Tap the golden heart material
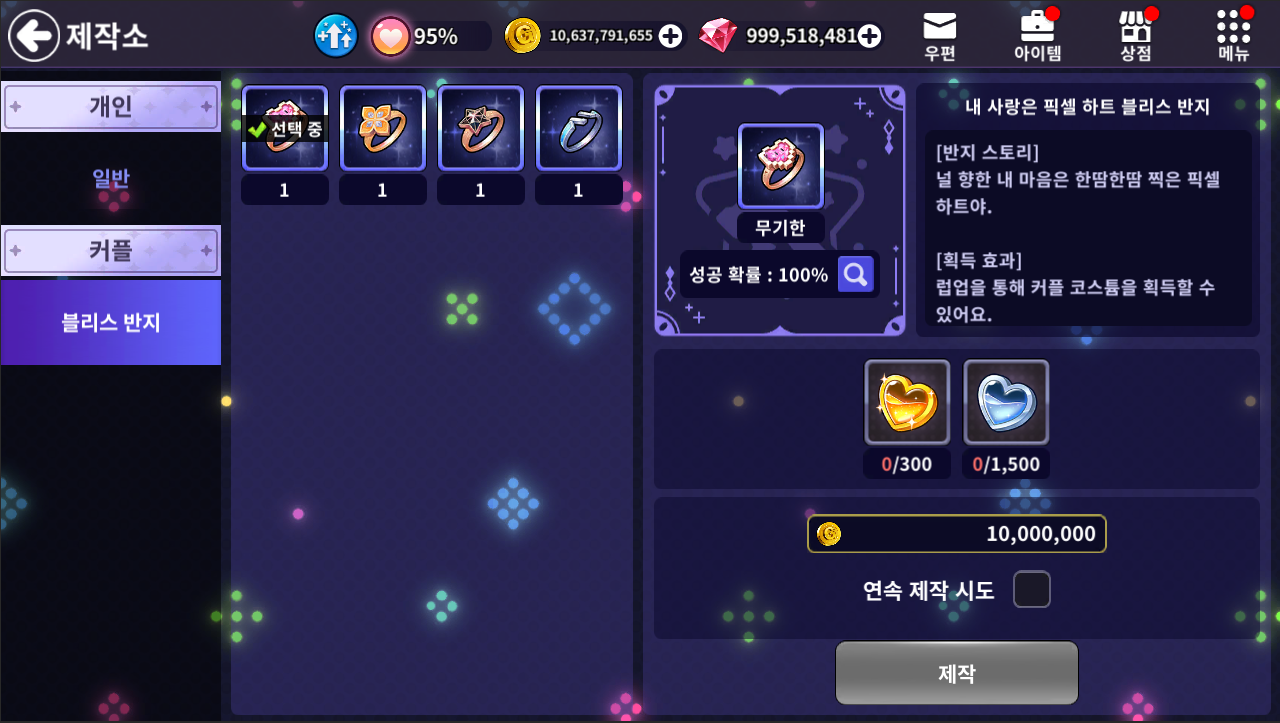 click(907, 402)
